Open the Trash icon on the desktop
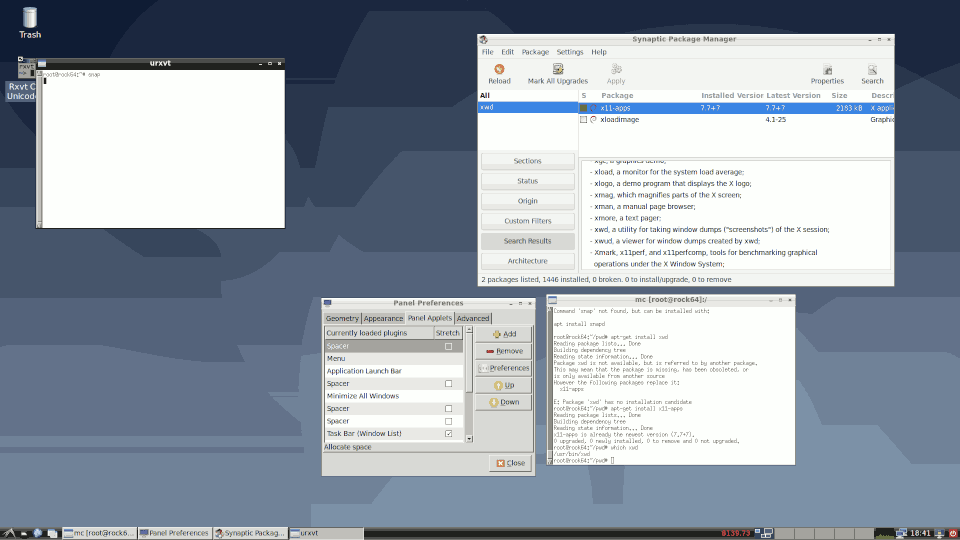Screen dimensions: 960x540 tap(30, 17)
